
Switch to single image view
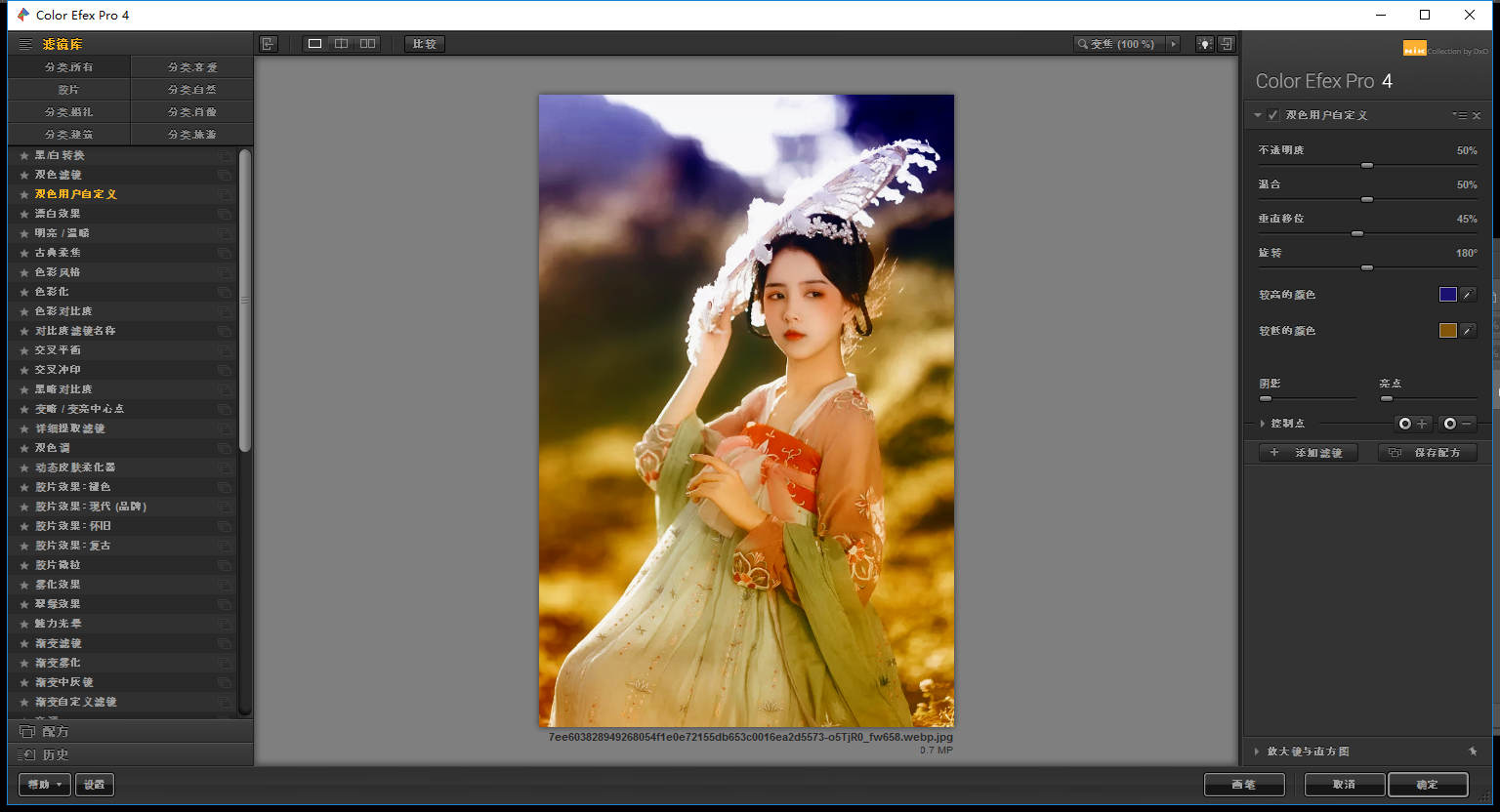coord(314,44)
